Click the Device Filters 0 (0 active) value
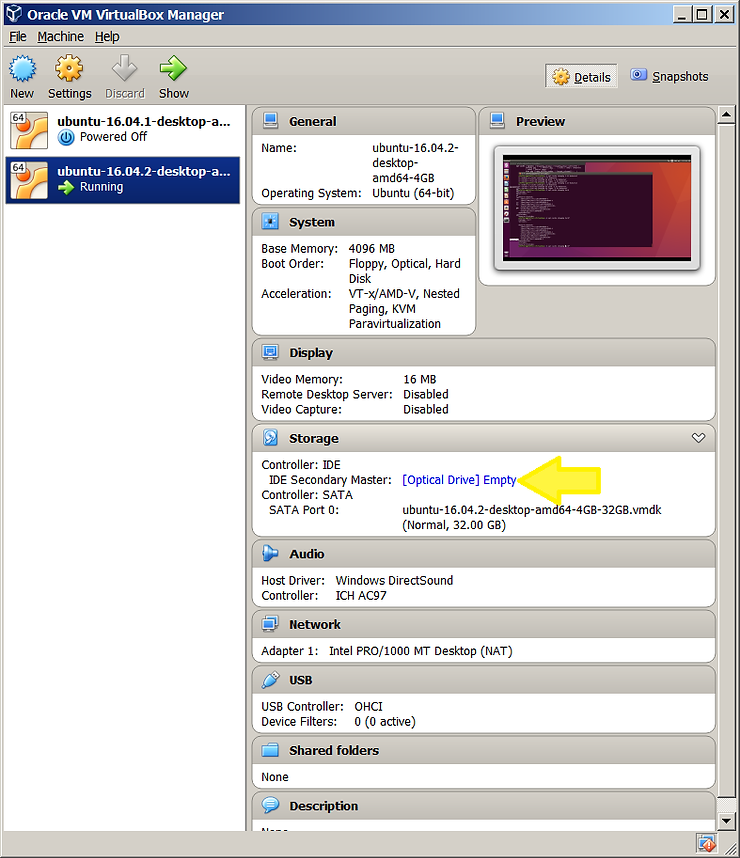 [385, 722]
